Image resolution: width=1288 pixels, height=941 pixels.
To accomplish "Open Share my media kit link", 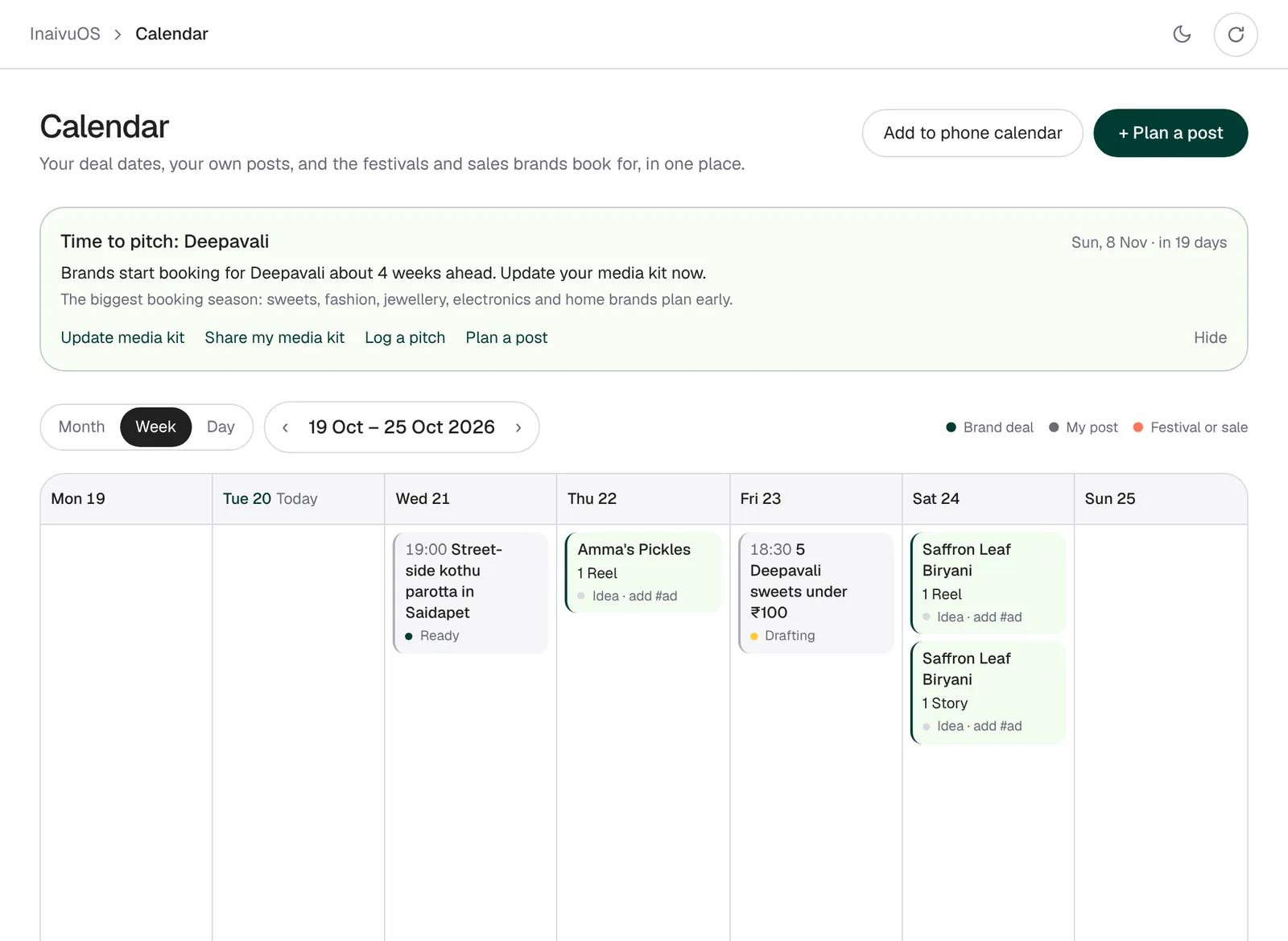I will [275, 337].
